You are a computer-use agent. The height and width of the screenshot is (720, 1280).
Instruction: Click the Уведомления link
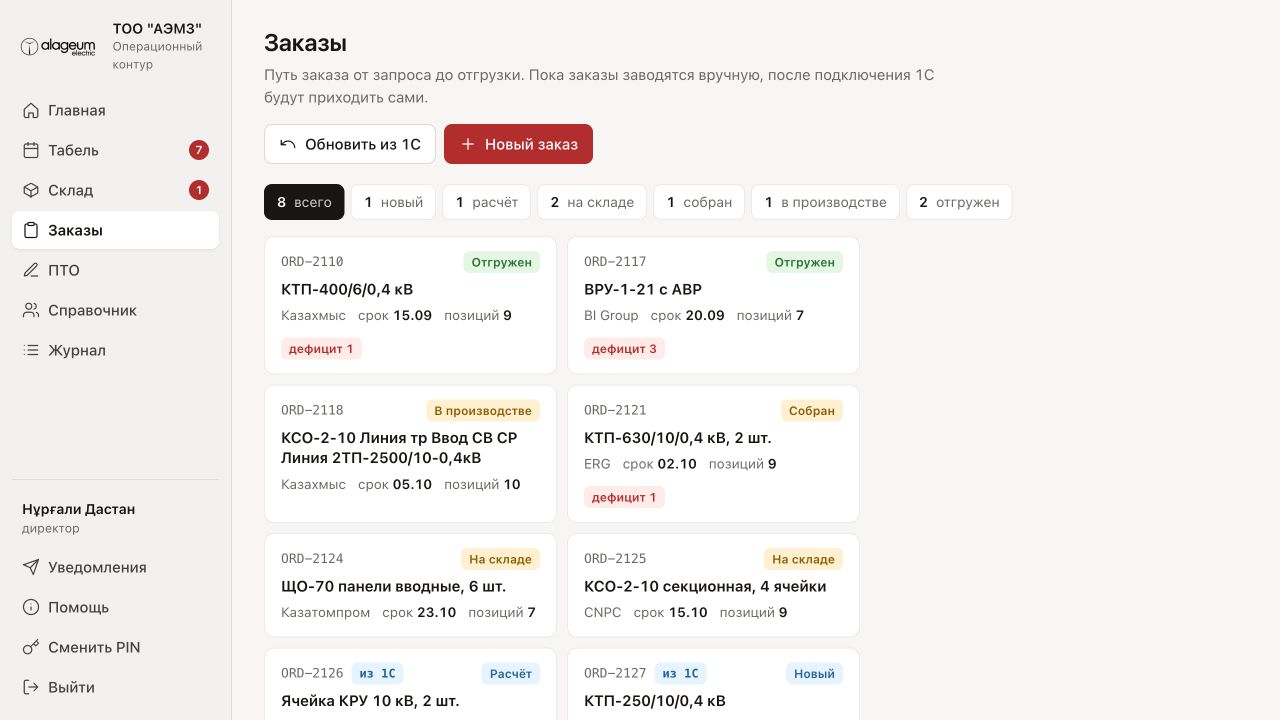point(115,567)
